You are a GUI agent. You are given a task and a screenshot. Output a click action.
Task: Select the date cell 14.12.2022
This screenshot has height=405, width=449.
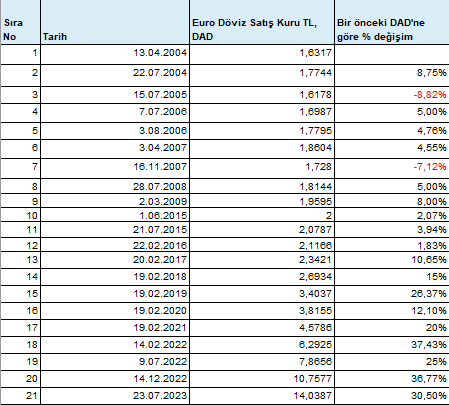pyautogui.click(x=115, y=379)
